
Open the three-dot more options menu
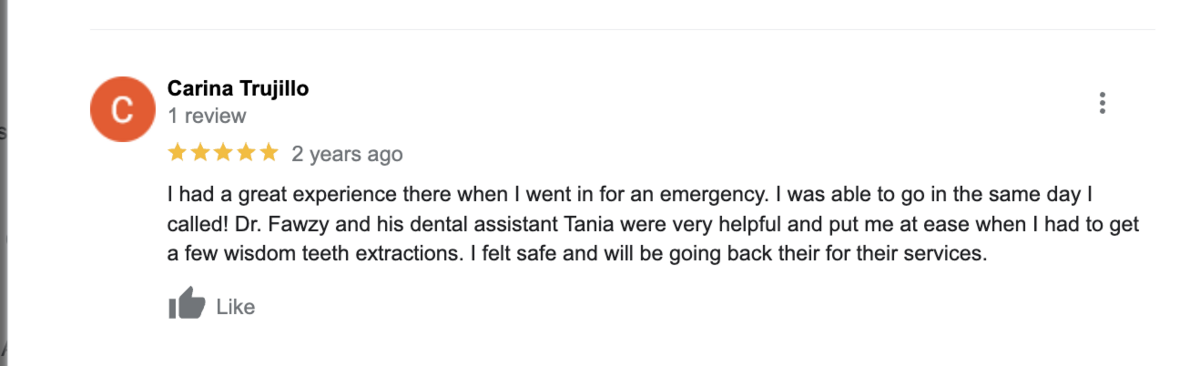click(x=1102, y=103)
